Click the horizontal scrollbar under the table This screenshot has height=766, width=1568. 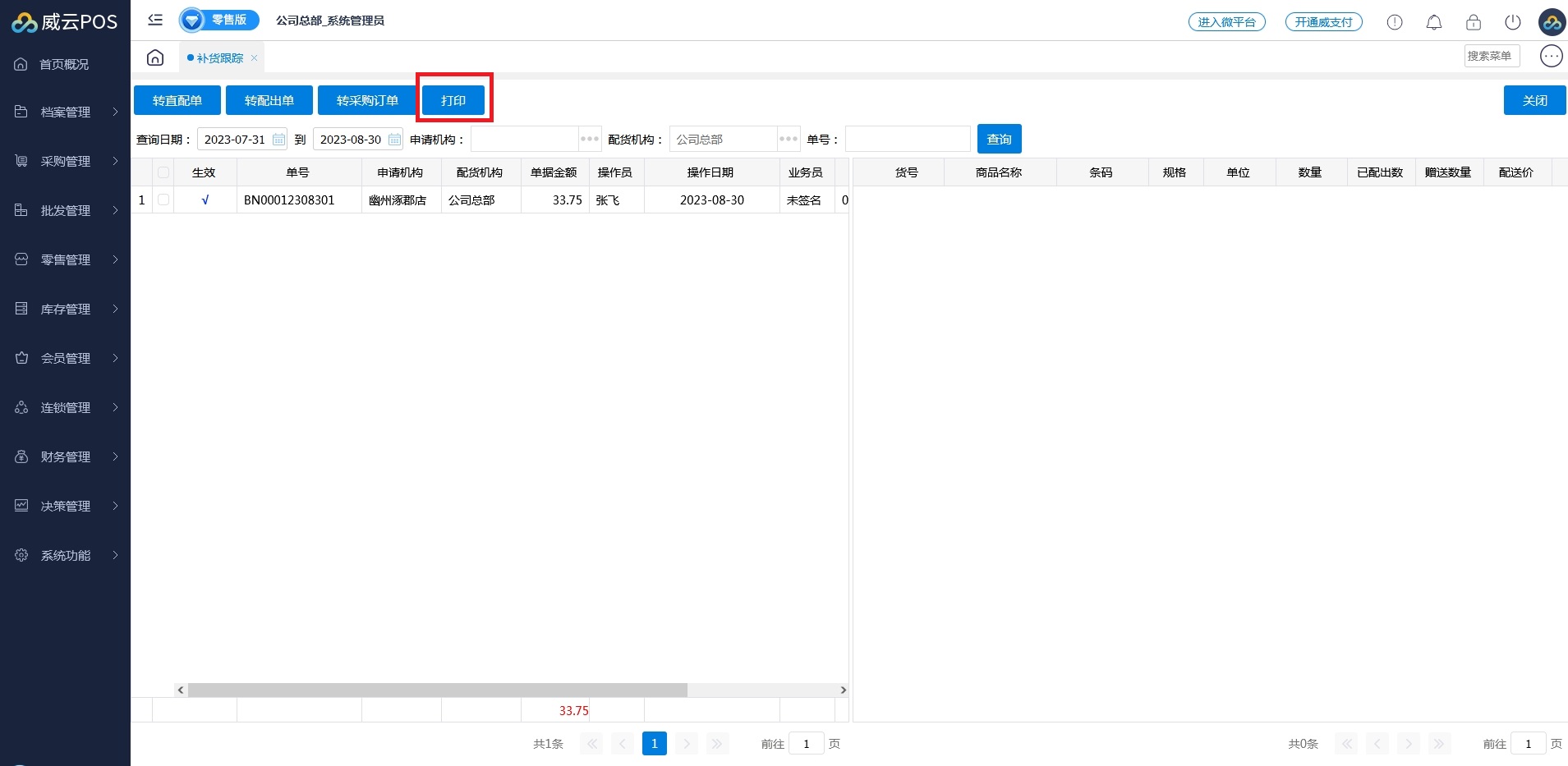click(x=437, y=690)
